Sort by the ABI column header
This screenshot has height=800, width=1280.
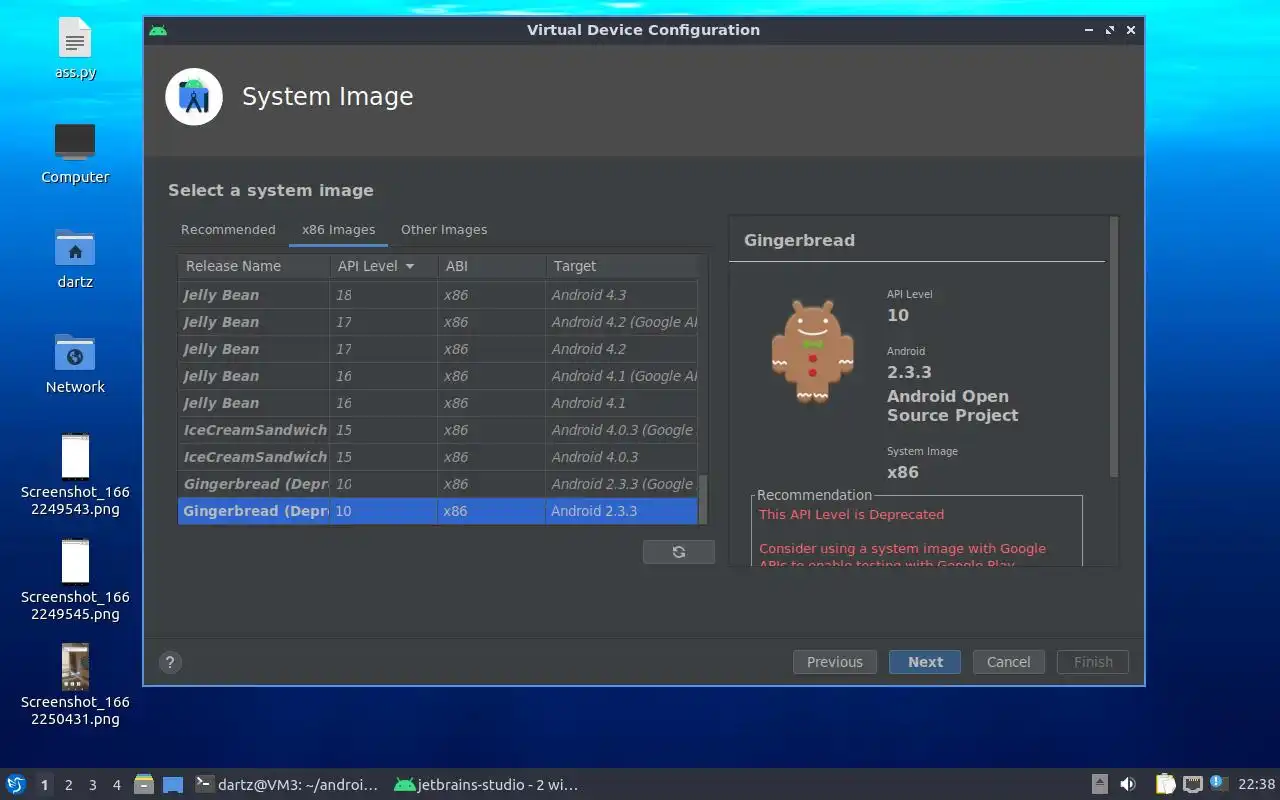pos(492,266)
